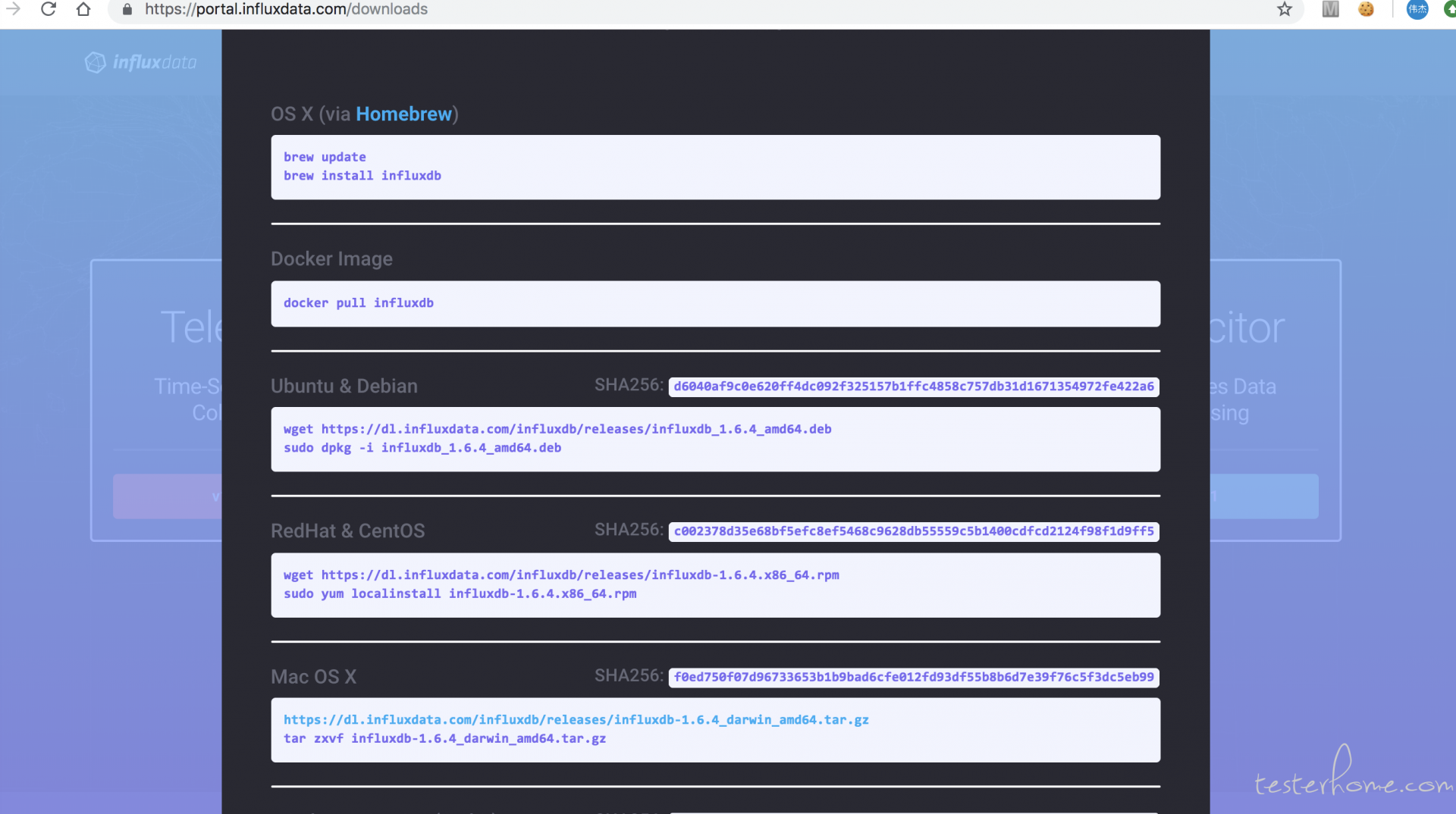View site info via the padlock icon
Viewport: 1456px width, 814px height.
(127, 9)
